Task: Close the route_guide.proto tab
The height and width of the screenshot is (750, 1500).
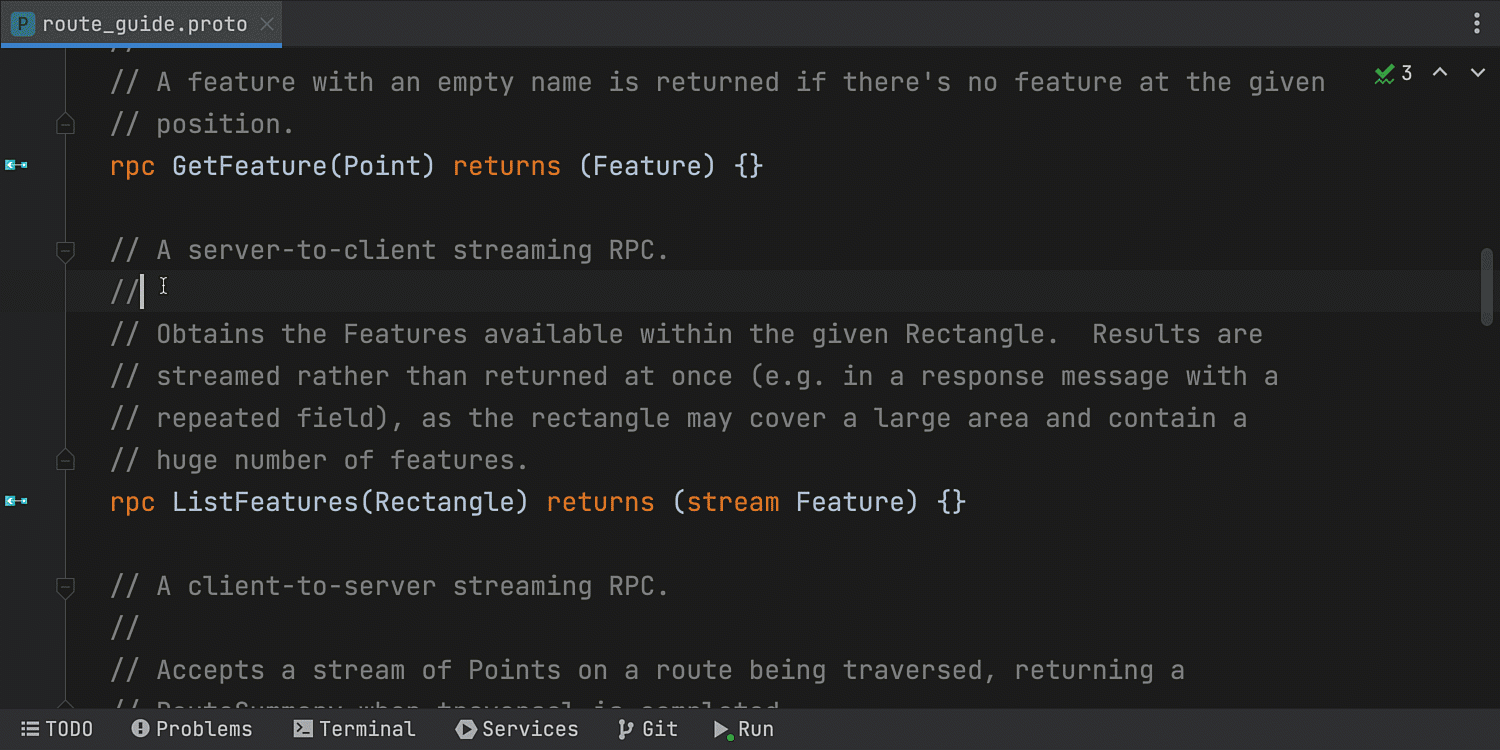Action: [268, 24]
